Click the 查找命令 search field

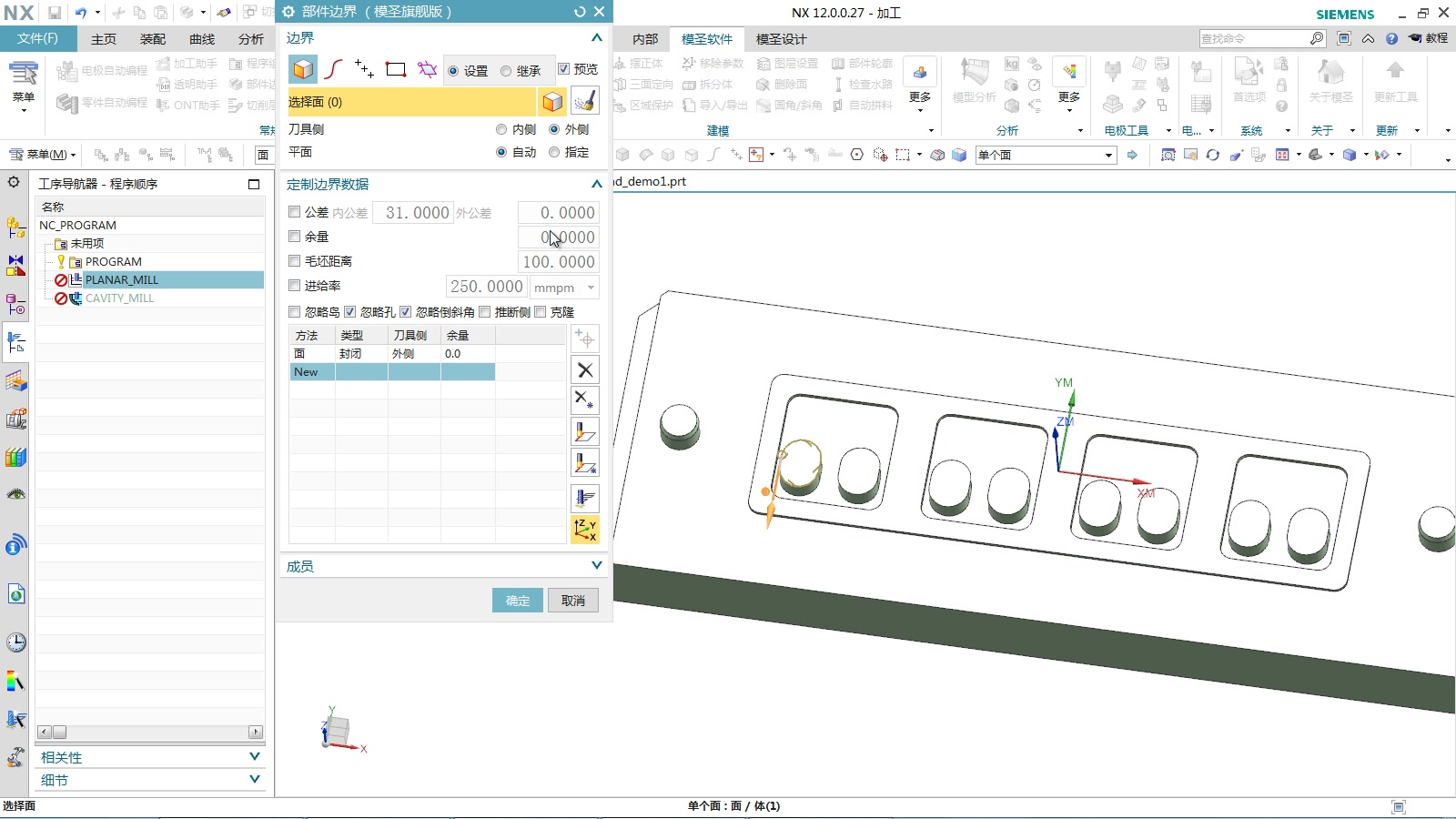click(1254, 38)
